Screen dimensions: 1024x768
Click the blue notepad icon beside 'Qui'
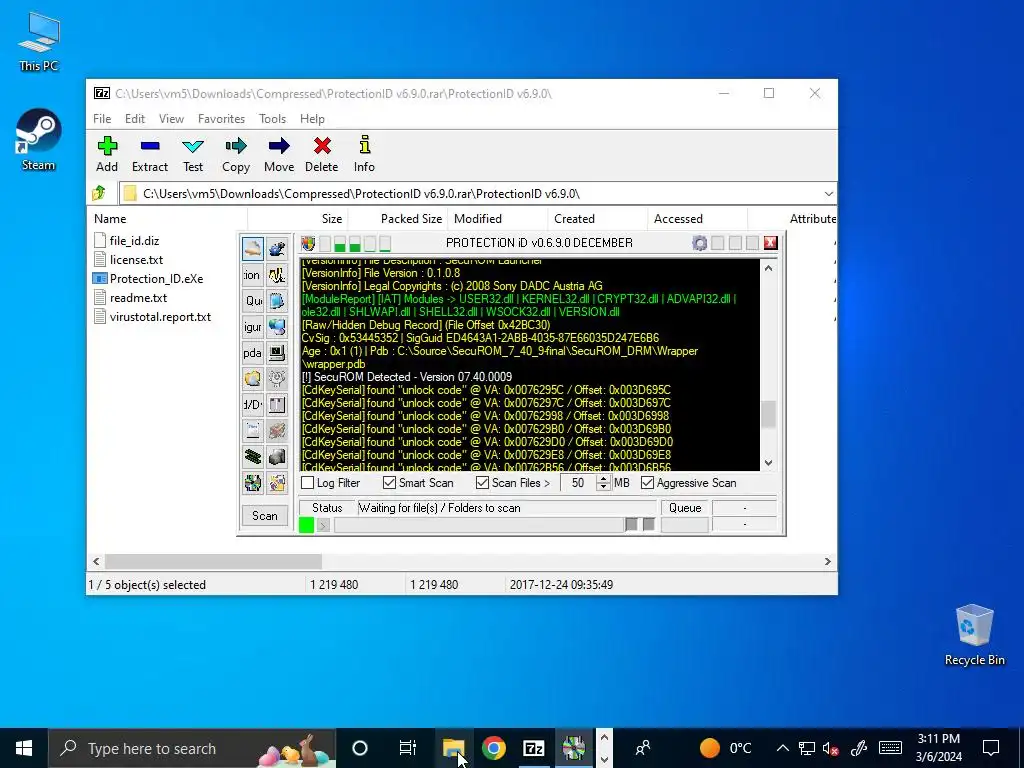(x=277, y=301)
